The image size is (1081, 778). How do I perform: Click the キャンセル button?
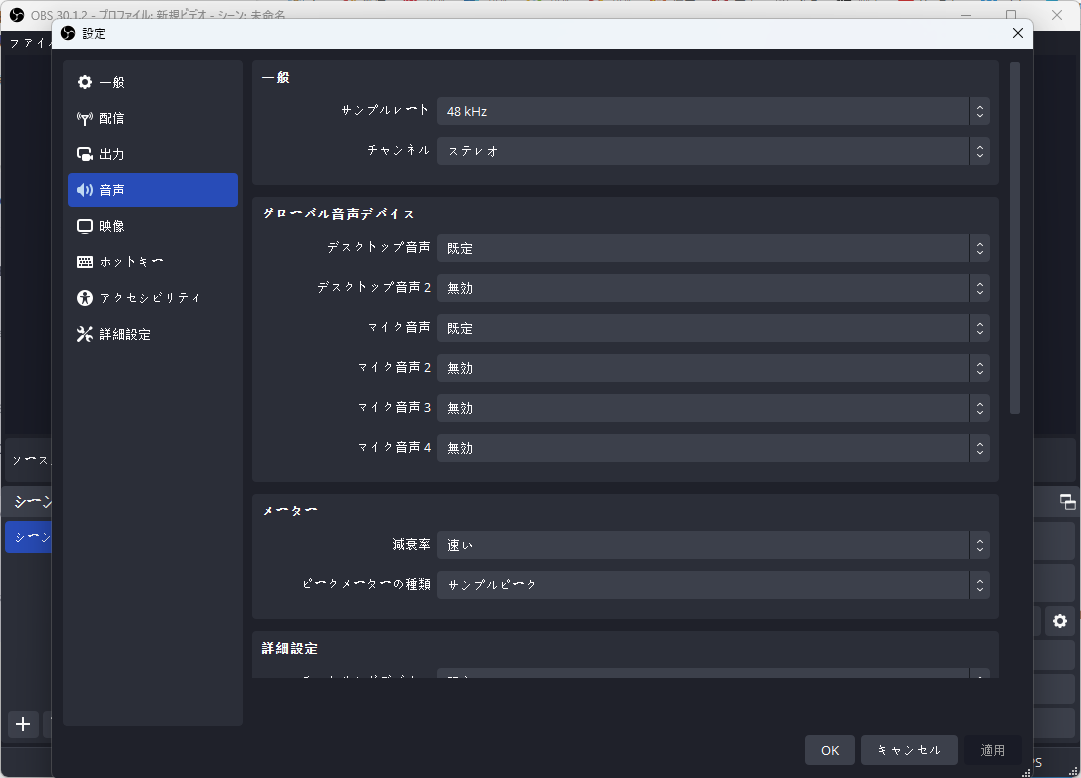909,750
